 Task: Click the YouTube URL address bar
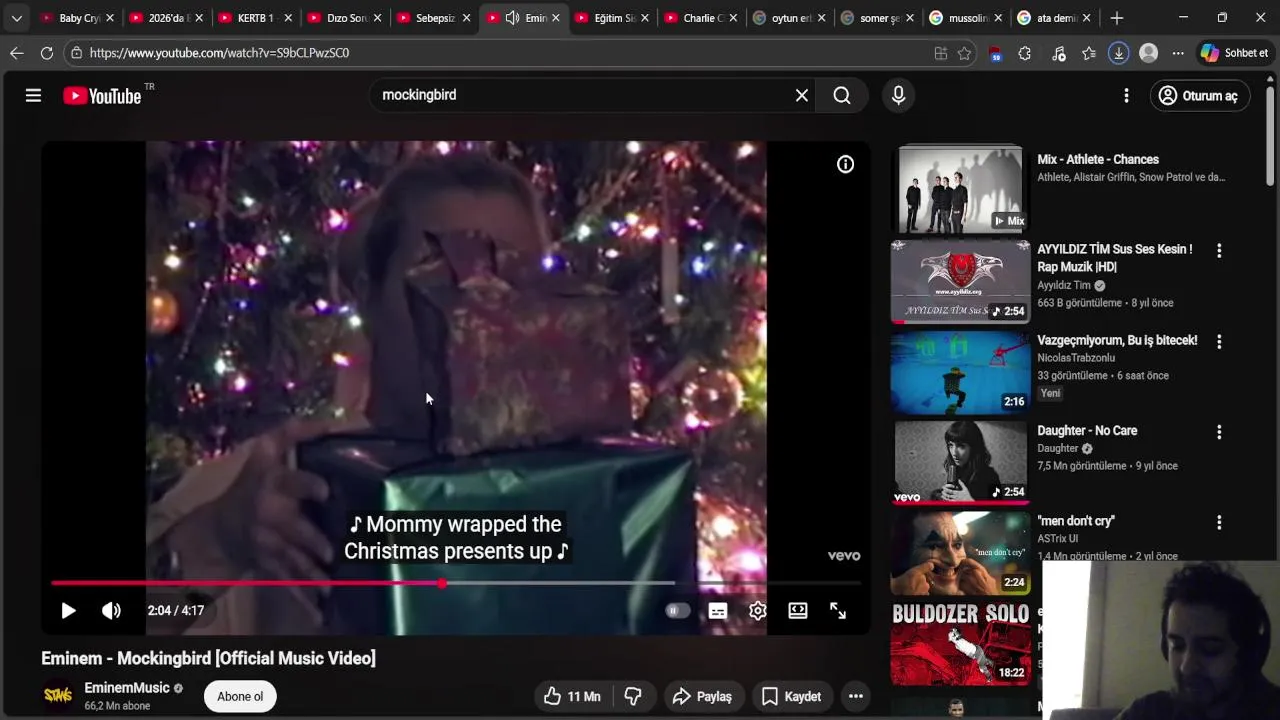(500, 53)
